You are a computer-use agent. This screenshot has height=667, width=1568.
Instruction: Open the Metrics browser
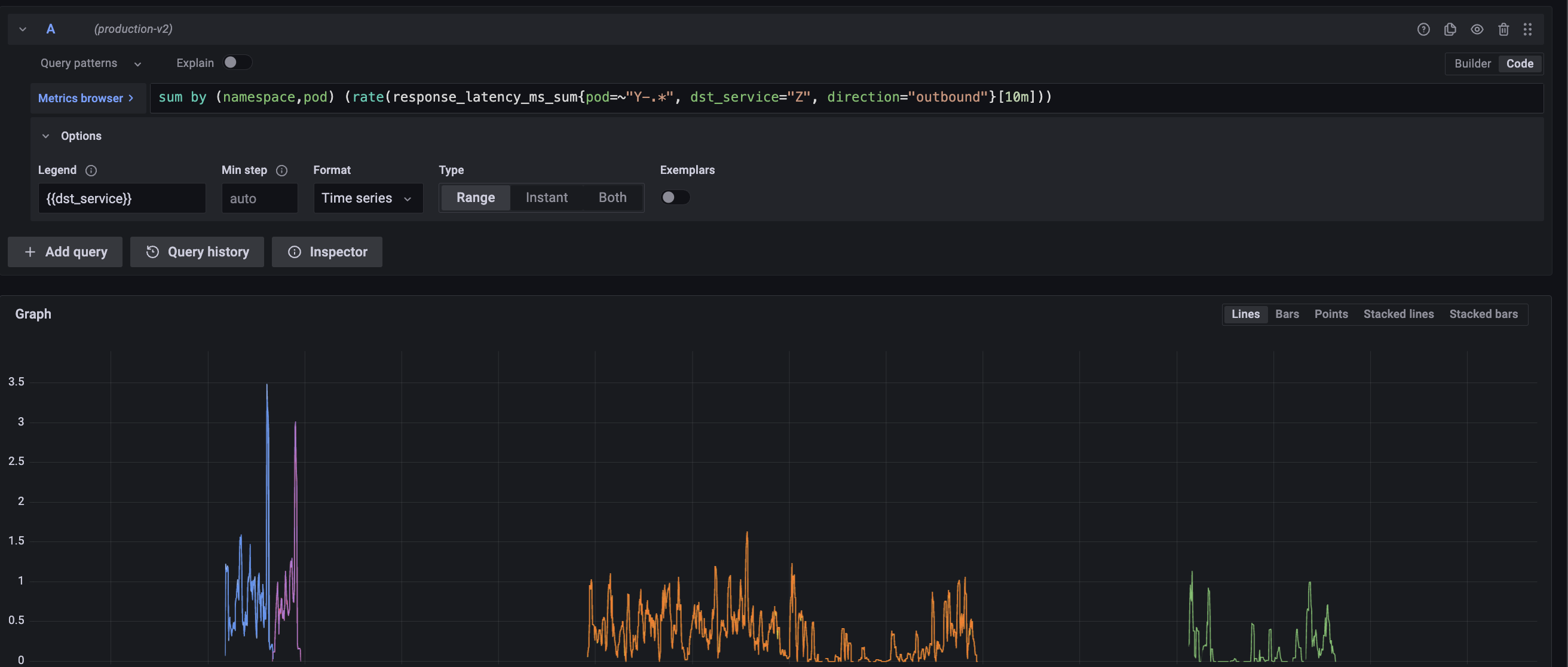(x=85, y=97)
